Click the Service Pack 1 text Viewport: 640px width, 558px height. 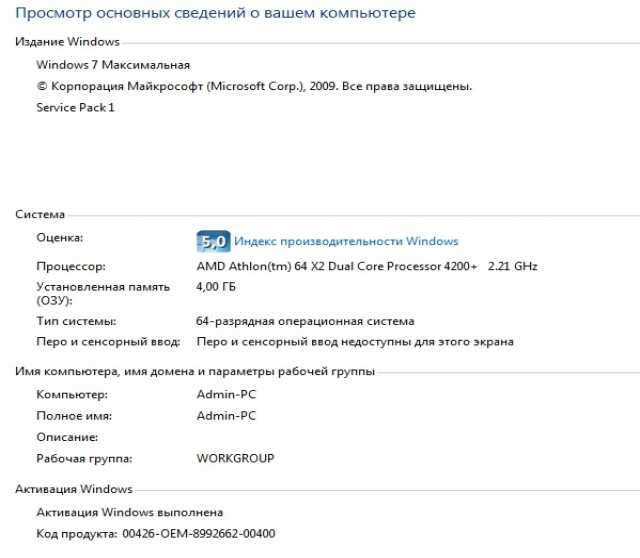pyautogui.click(x=75, y=108)
